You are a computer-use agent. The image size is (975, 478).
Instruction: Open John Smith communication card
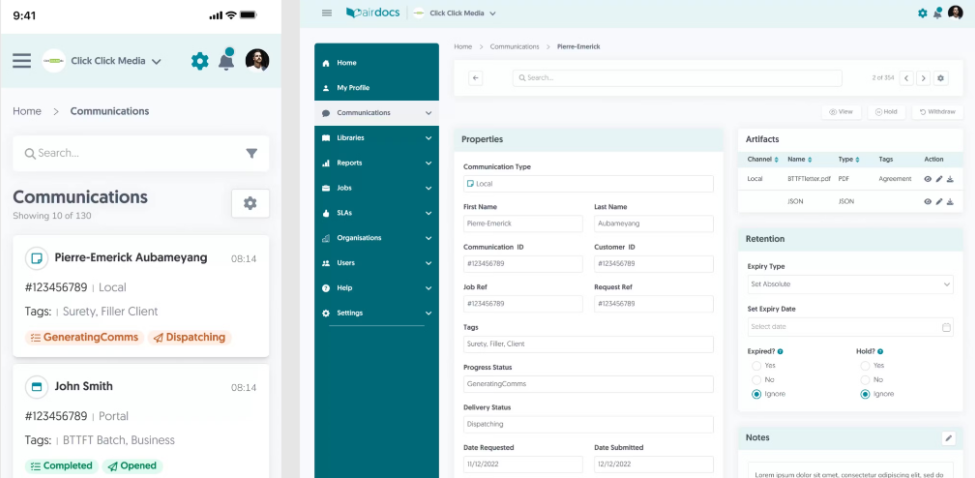[141, 421]
